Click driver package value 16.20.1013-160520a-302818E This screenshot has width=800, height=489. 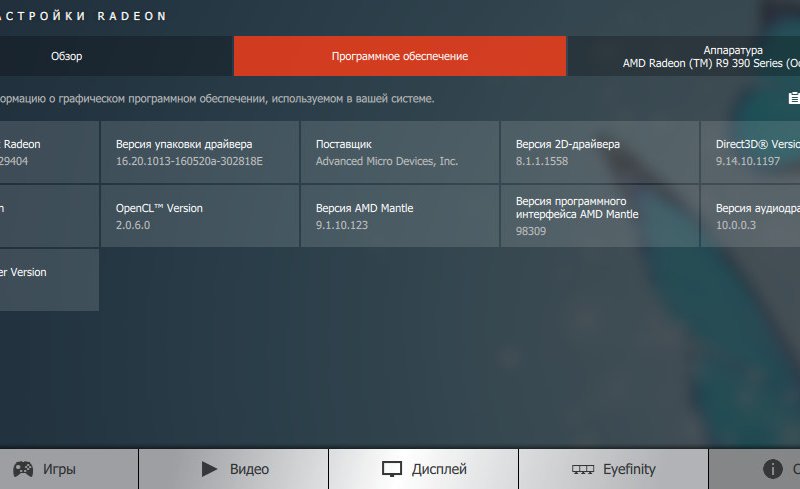(189, 161)
